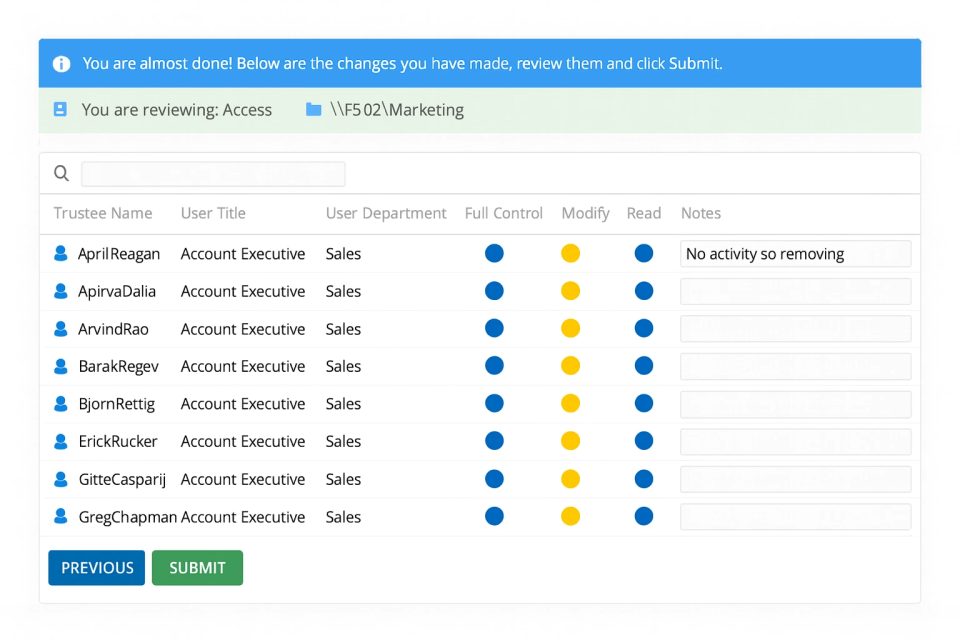Toggle Modify permission for BjornRettig

(570, 404)
